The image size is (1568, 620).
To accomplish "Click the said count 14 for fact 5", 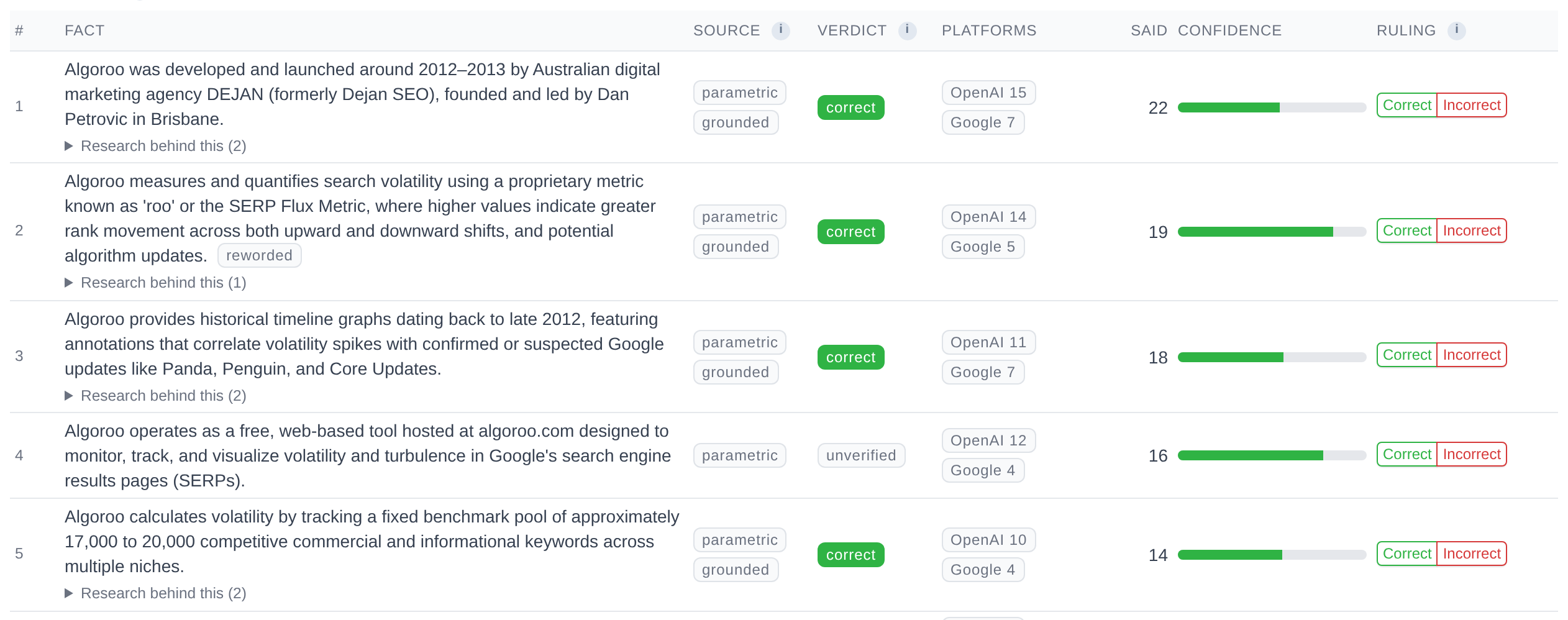I will tap(1158, 555).
